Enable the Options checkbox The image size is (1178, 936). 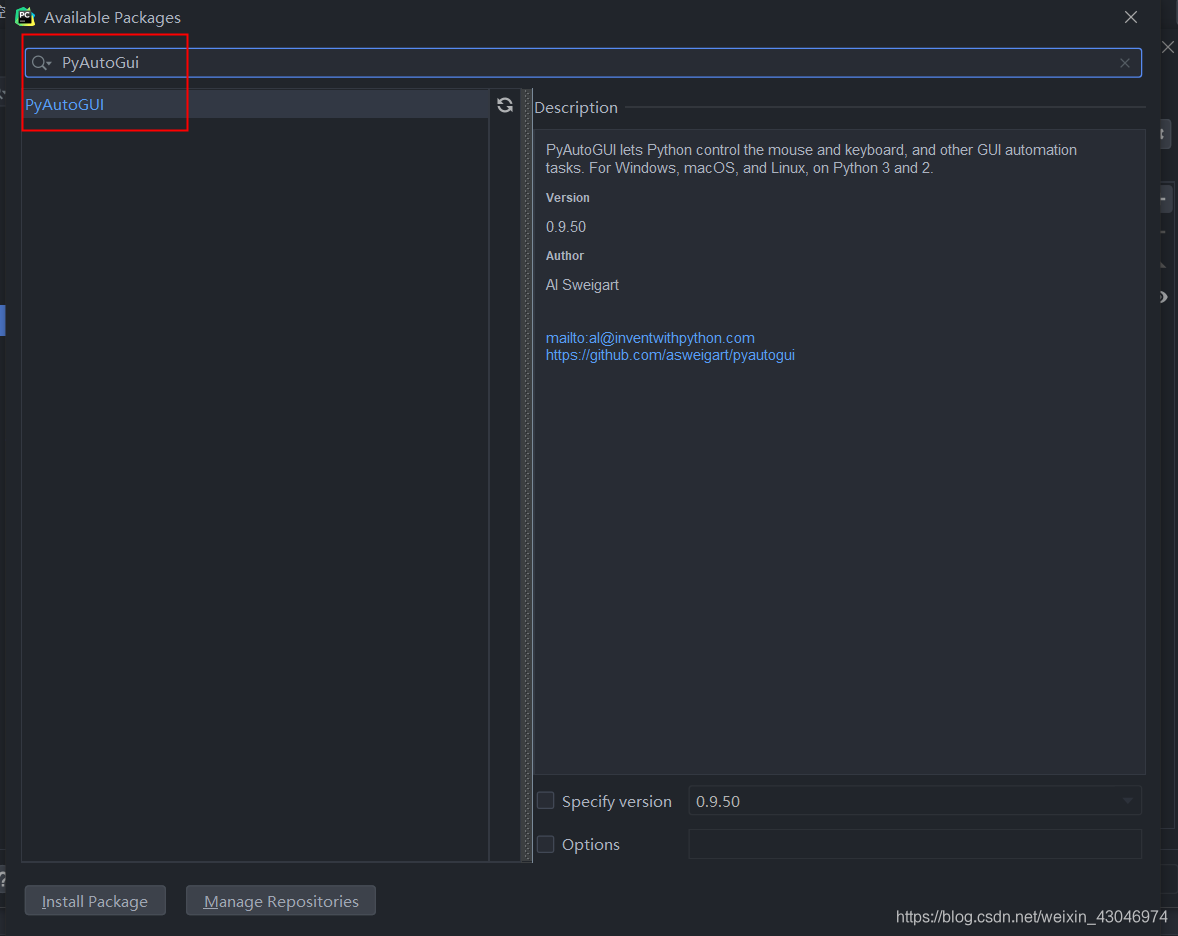pos(545,844)
